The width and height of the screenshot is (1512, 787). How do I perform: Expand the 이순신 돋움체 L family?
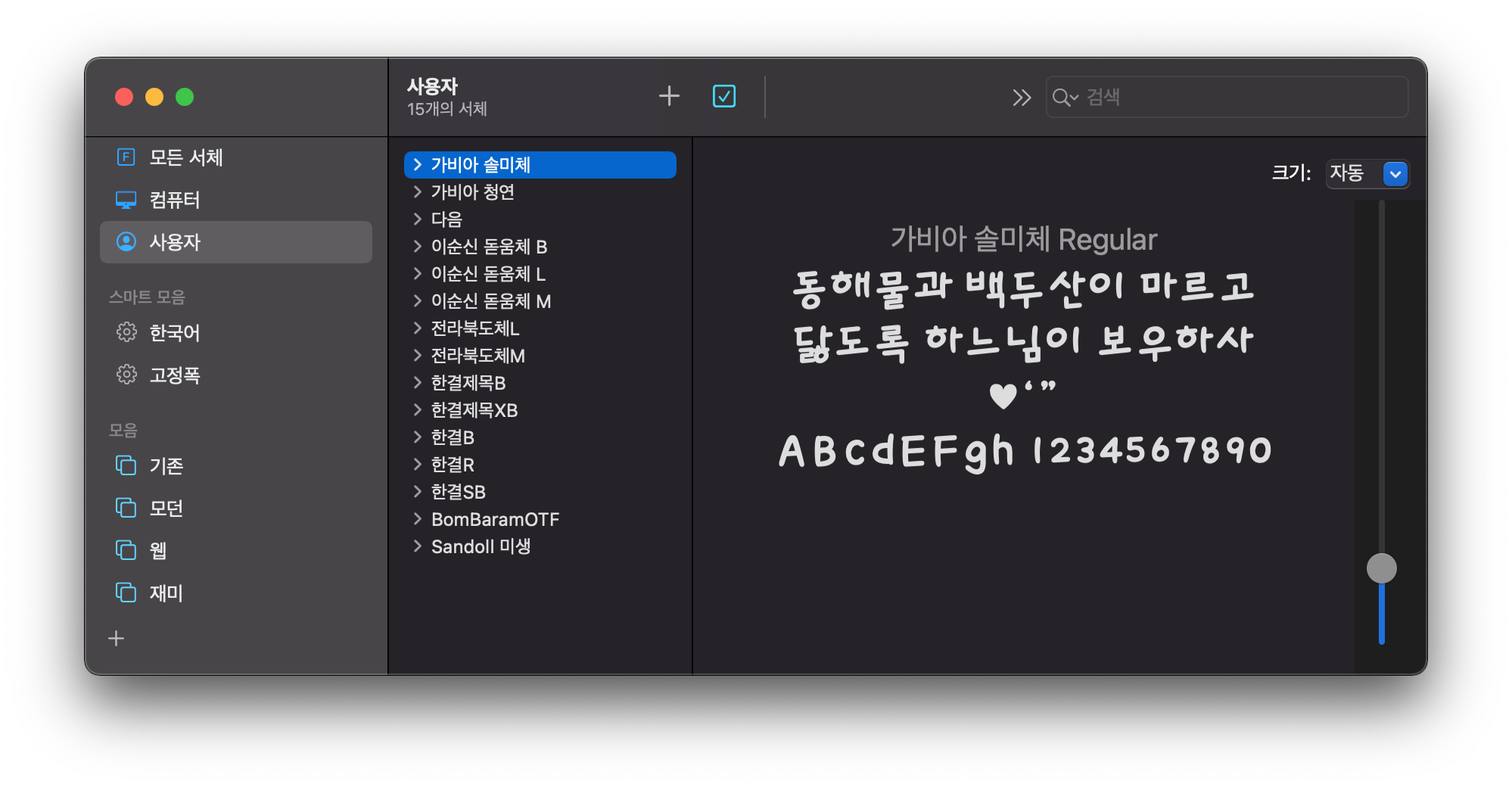pos(417,273)
